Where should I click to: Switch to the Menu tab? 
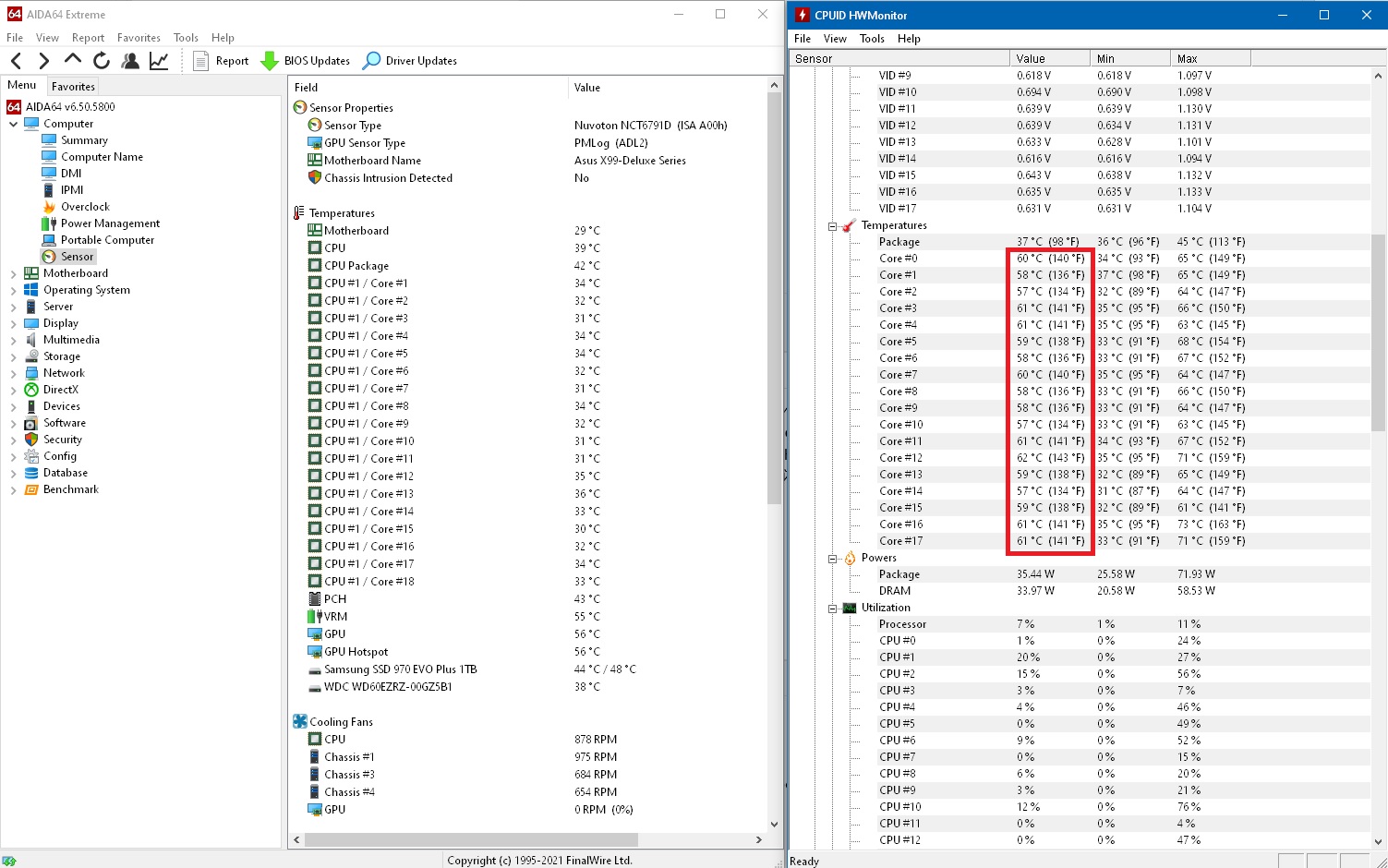[22, 85]
